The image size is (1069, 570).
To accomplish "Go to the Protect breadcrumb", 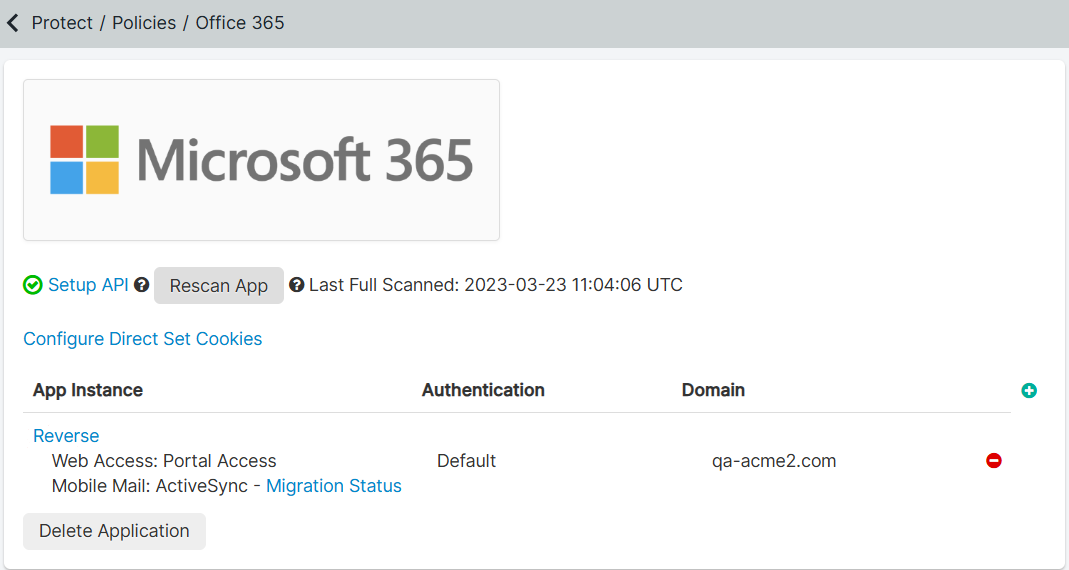I will point(62,23).
